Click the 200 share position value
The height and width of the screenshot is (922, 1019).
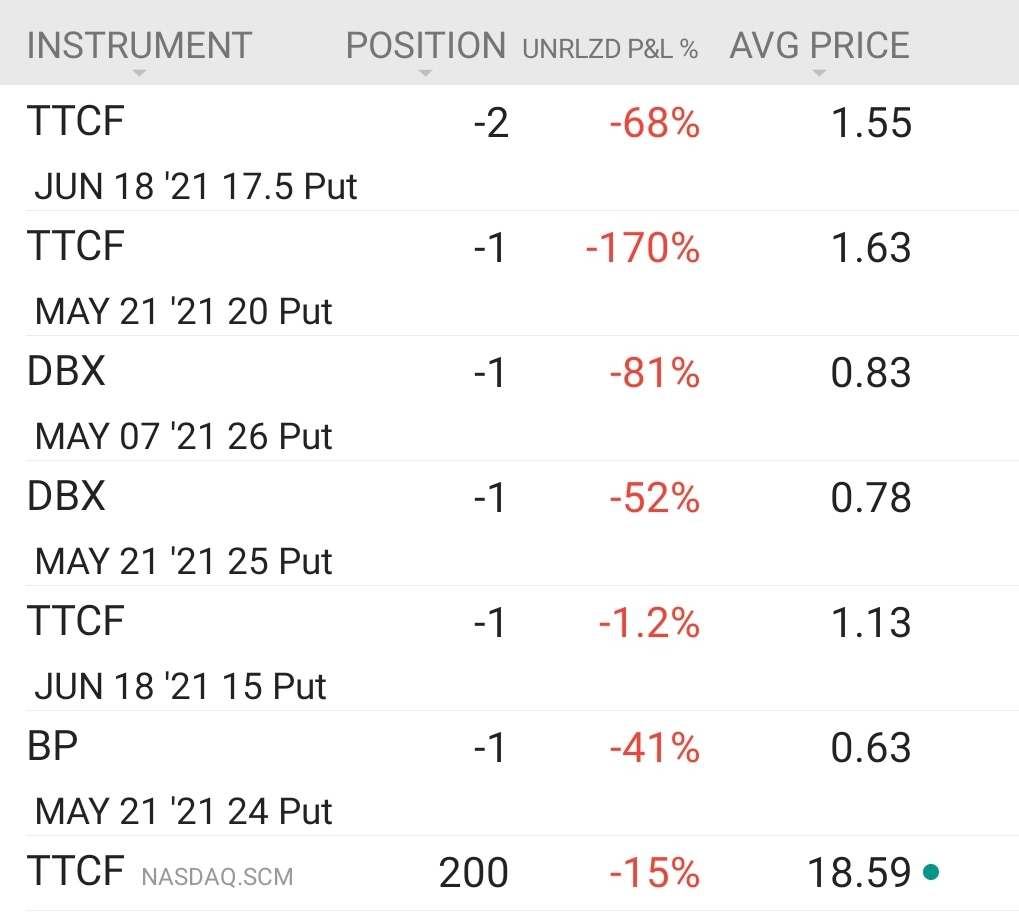coord(473,872)
